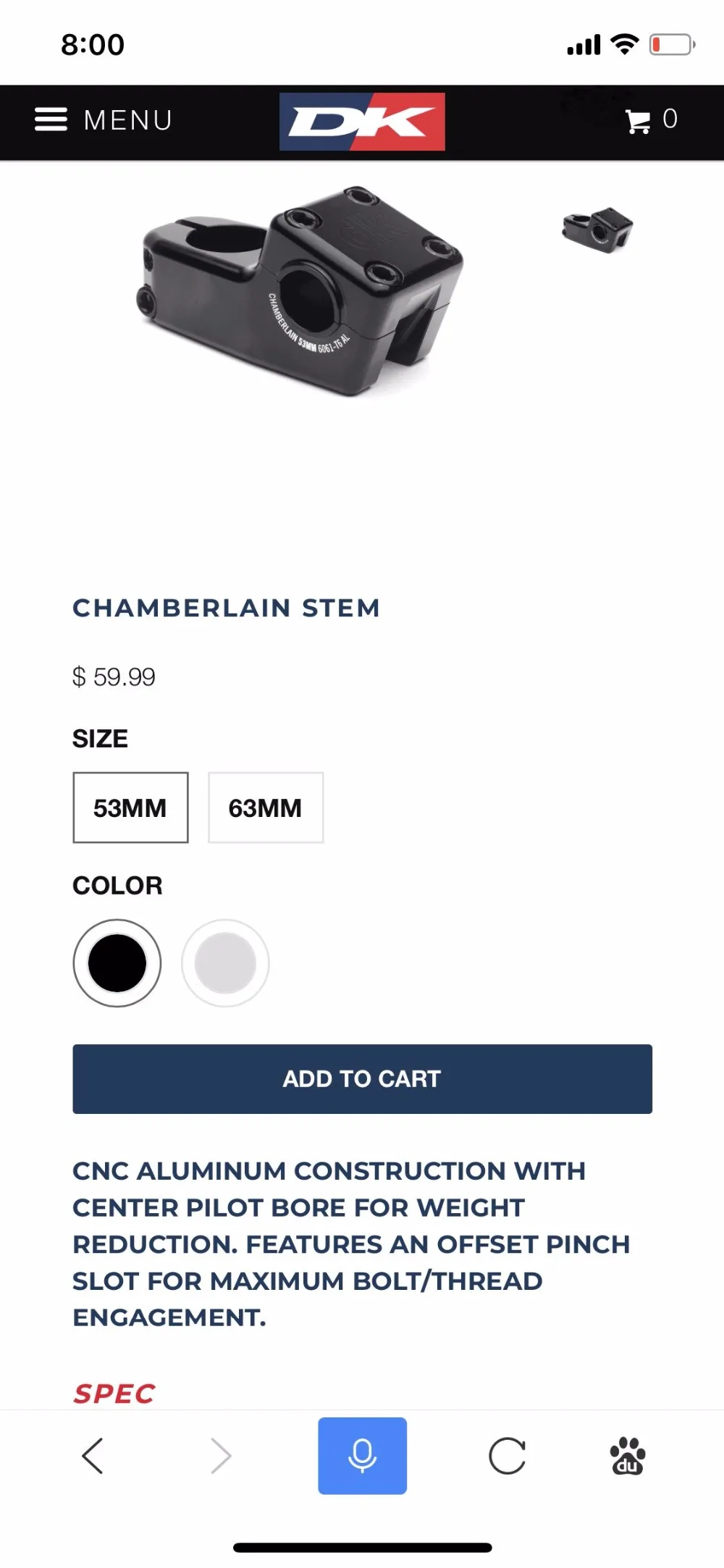The image size is (724, 1568).
Task: Choose the 53MM size option
Action: (130, 808)
